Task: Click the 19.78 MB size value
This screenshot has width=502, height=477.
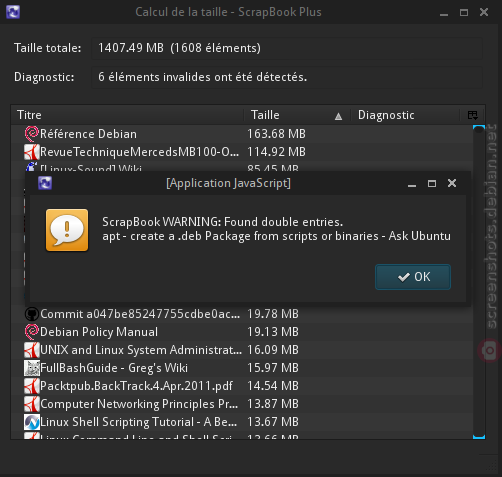Action: 273,314
